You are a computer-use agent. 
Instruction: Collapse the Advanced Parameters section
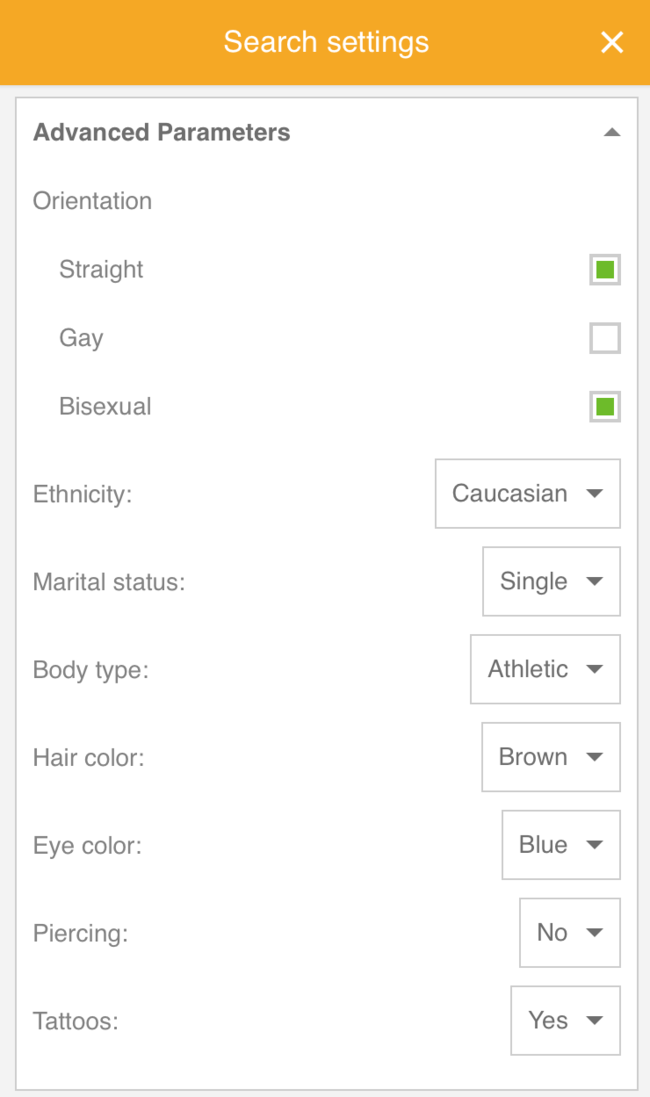(612, 133)
